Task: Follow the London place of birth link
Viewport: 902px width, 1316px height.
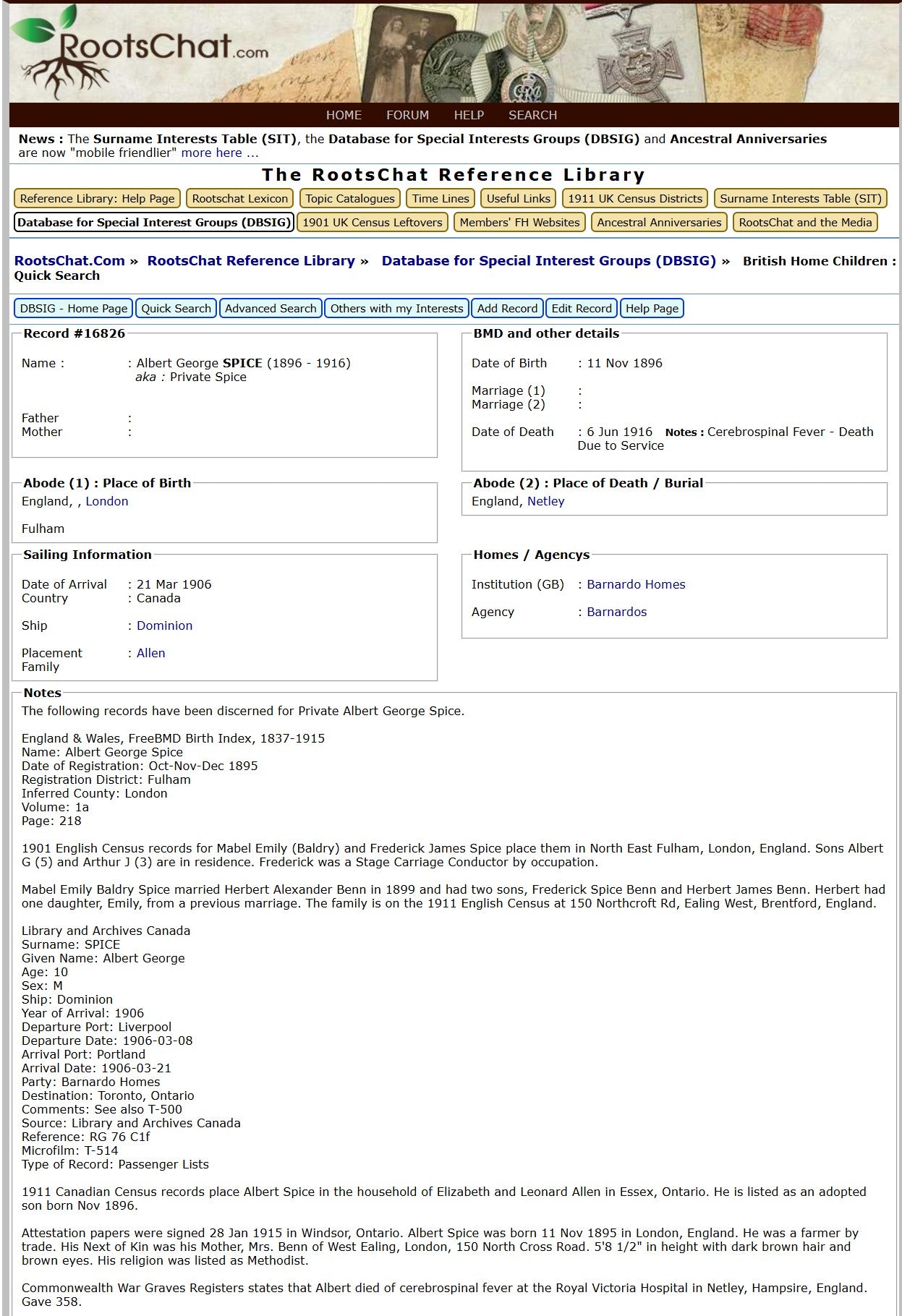Action: 107,501
